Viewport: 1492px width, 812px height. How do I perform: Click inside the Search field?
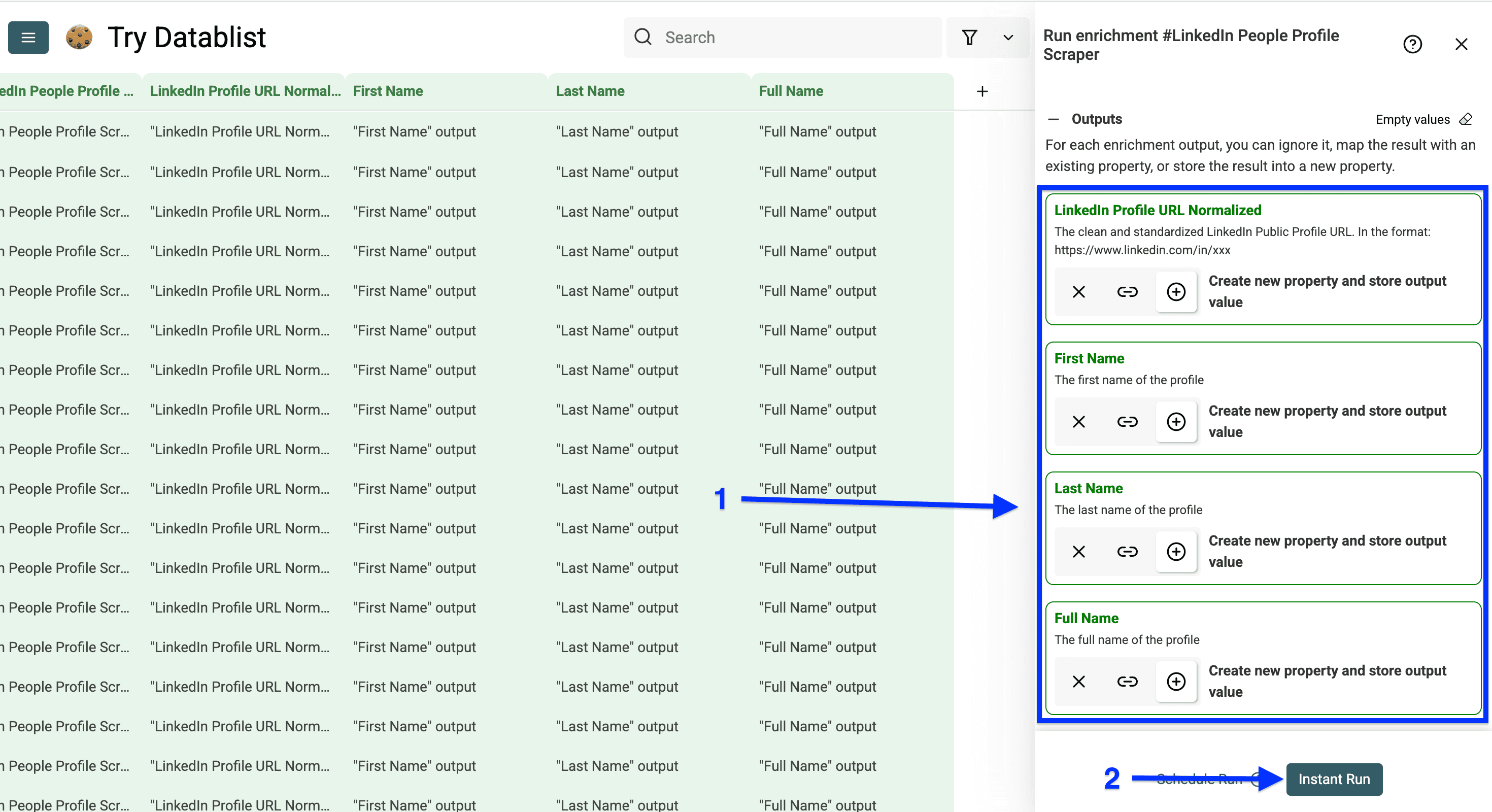(753, 37)
